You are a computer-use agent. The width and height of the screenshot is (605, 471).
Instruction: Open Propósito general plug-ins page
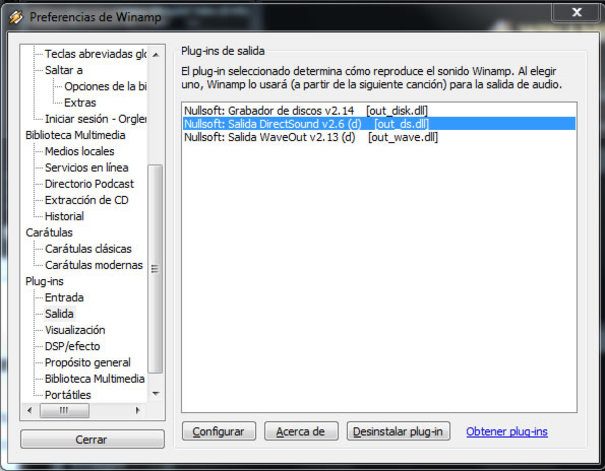pyautogui.click(x=88, y=362)
